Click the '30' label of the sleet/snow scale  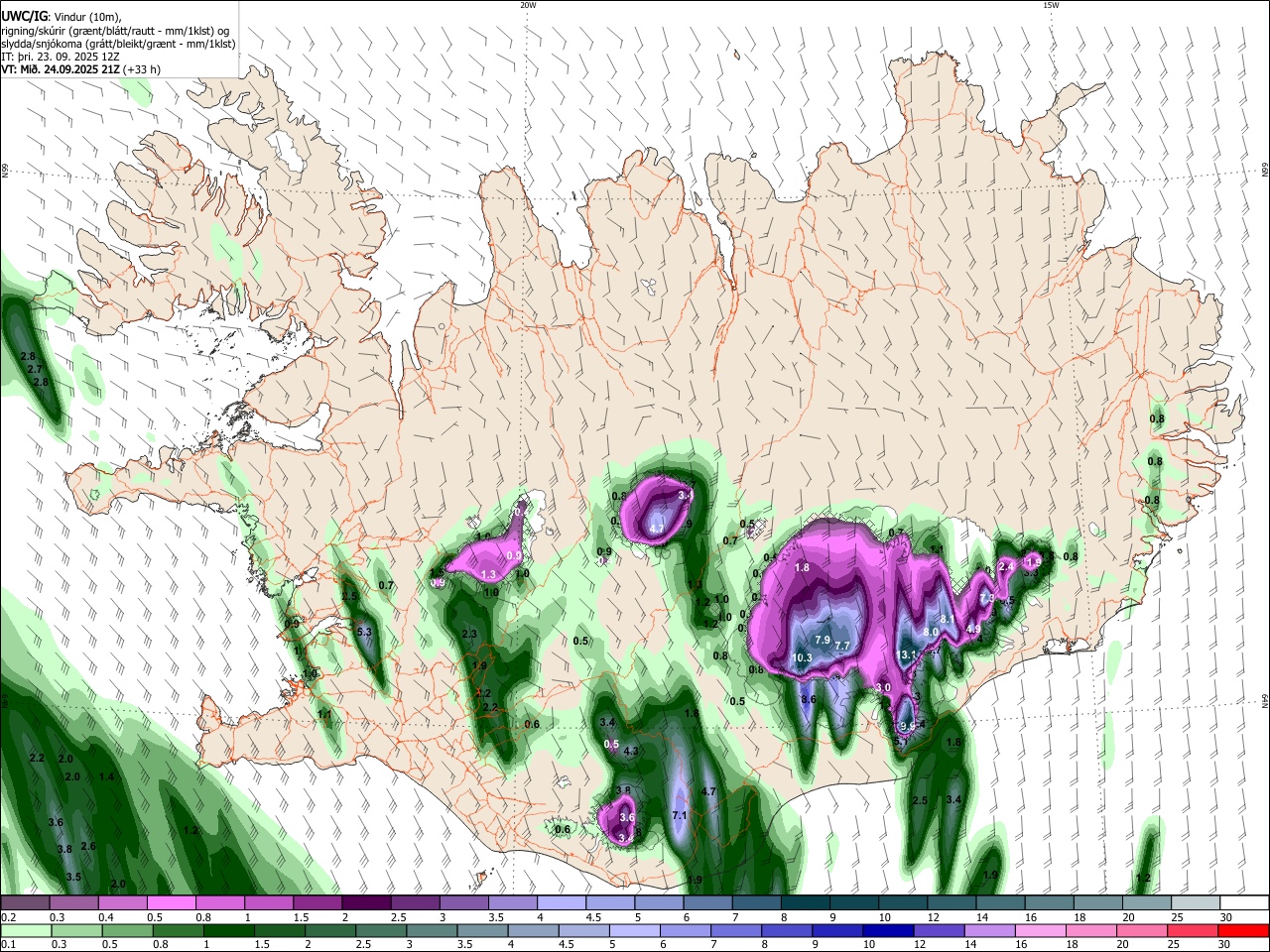pos(1226,918)
